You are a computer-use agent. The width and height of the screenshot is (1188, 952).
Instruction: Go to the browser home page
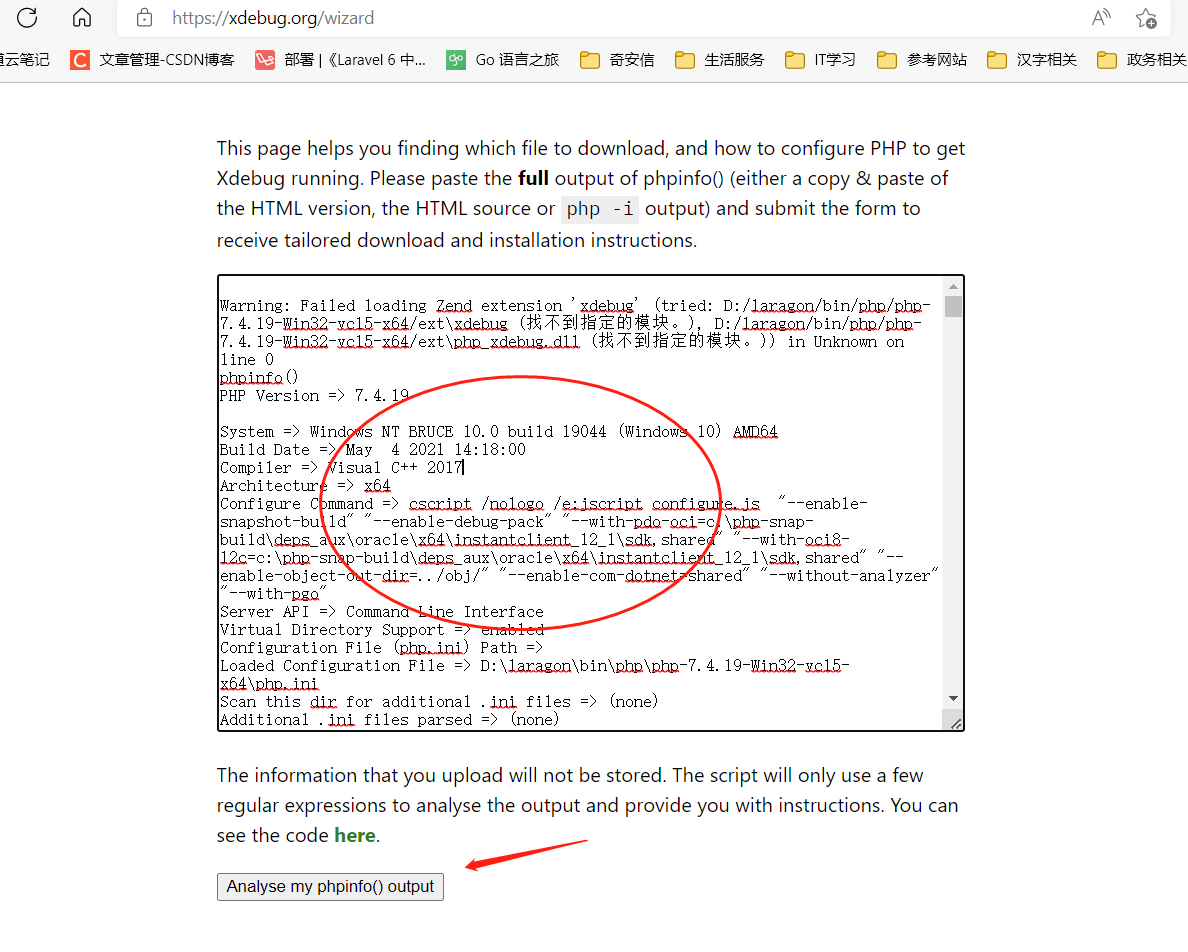[82, 17]
